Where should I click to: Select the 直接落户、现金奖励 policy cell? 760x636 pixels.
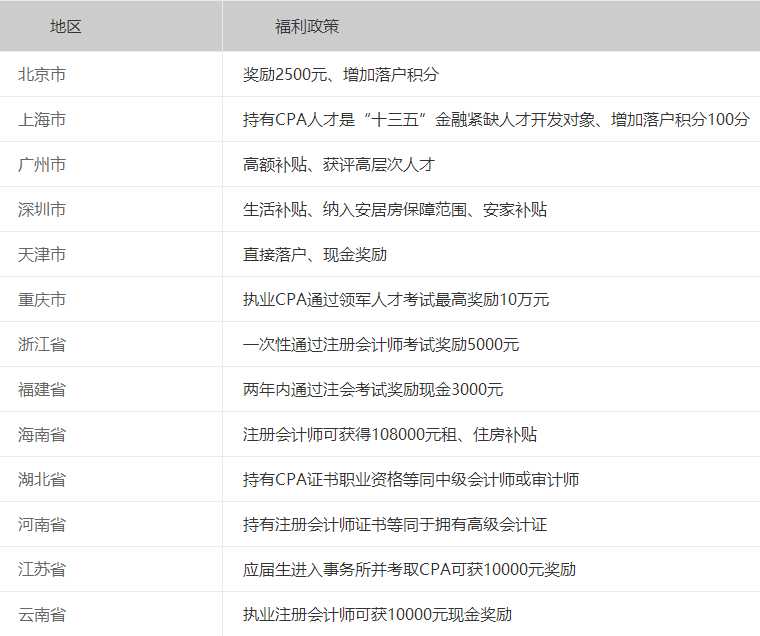point(314,254)
